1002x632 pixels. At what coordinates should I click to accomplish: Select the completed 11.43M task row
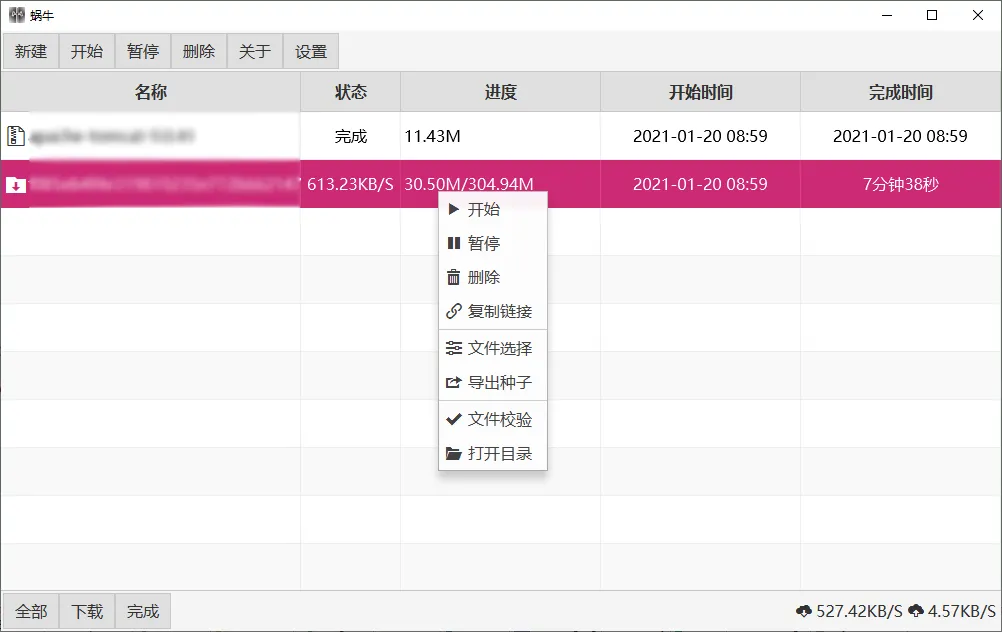501,136
